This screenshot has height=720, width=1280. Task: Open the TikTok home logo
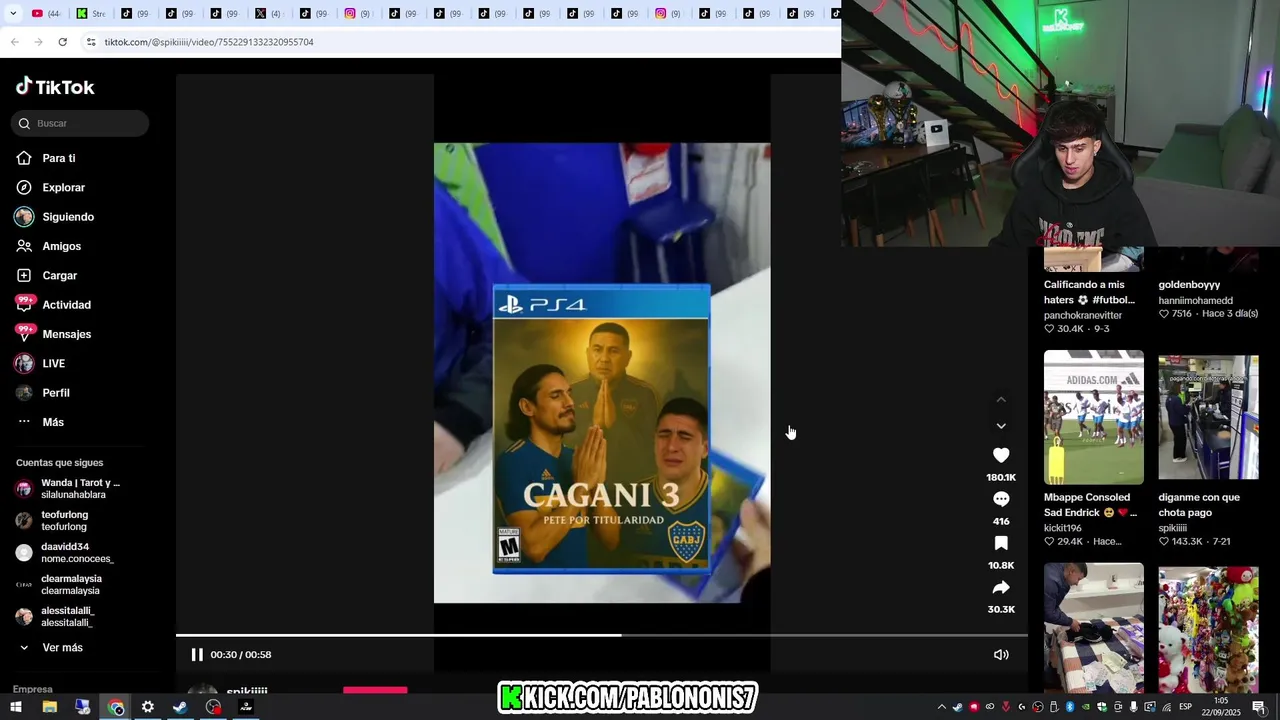pos(55,87)
